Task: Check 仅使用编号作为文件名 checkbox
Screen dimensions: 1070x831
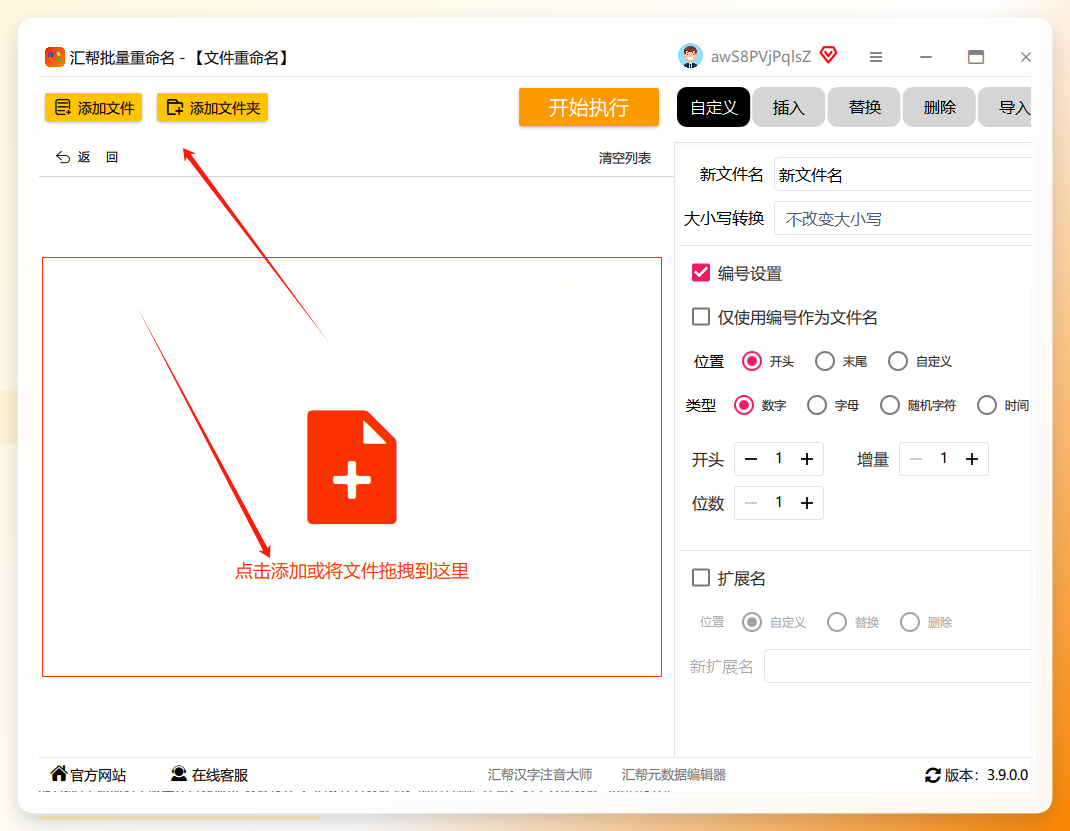Action: pyautogui.click(x=701, y=317)
